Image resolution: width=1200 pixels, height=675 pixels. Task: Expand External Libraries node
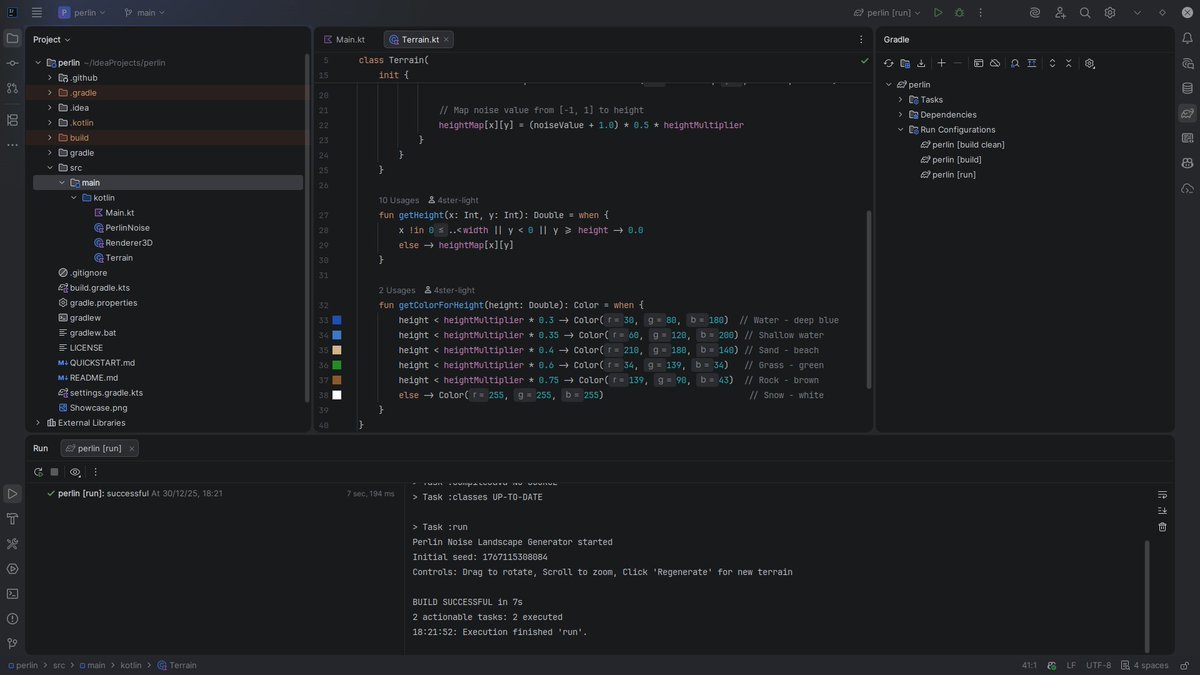(x=38, y=423)
